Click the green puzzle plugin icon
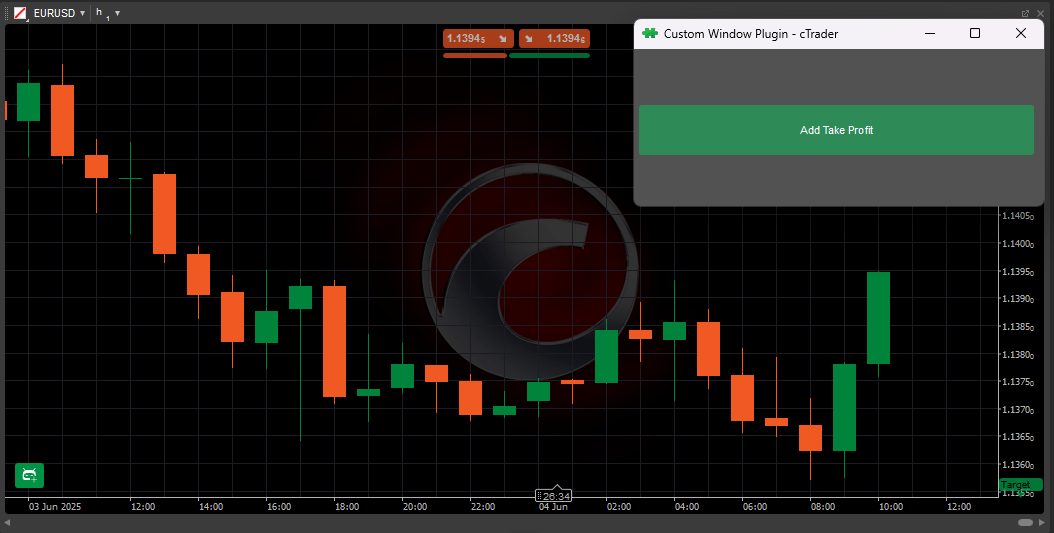The height and width of the screenshot is (533, 1054). pos(649,33)
